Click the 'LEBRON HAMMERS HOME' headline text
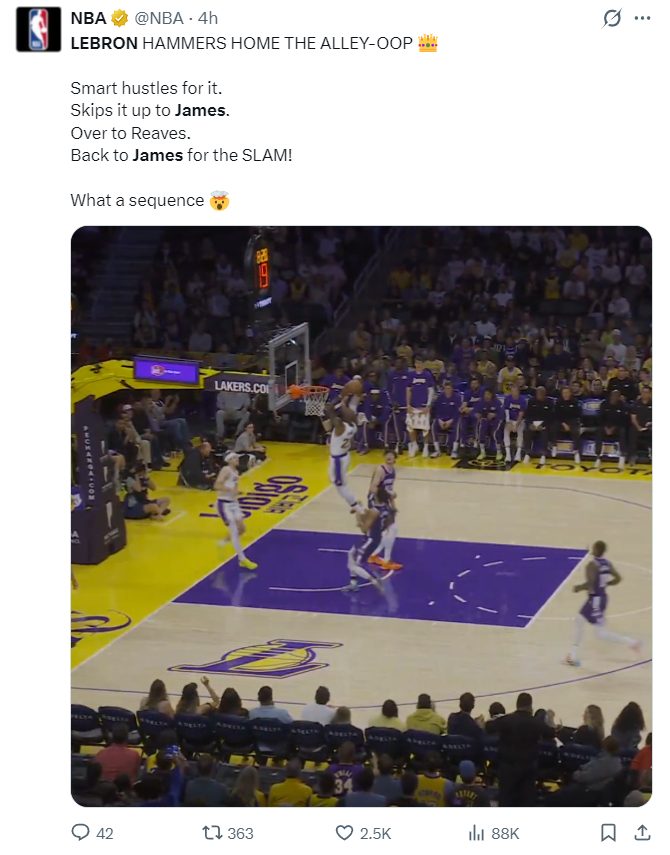 (x=240, y=43)
